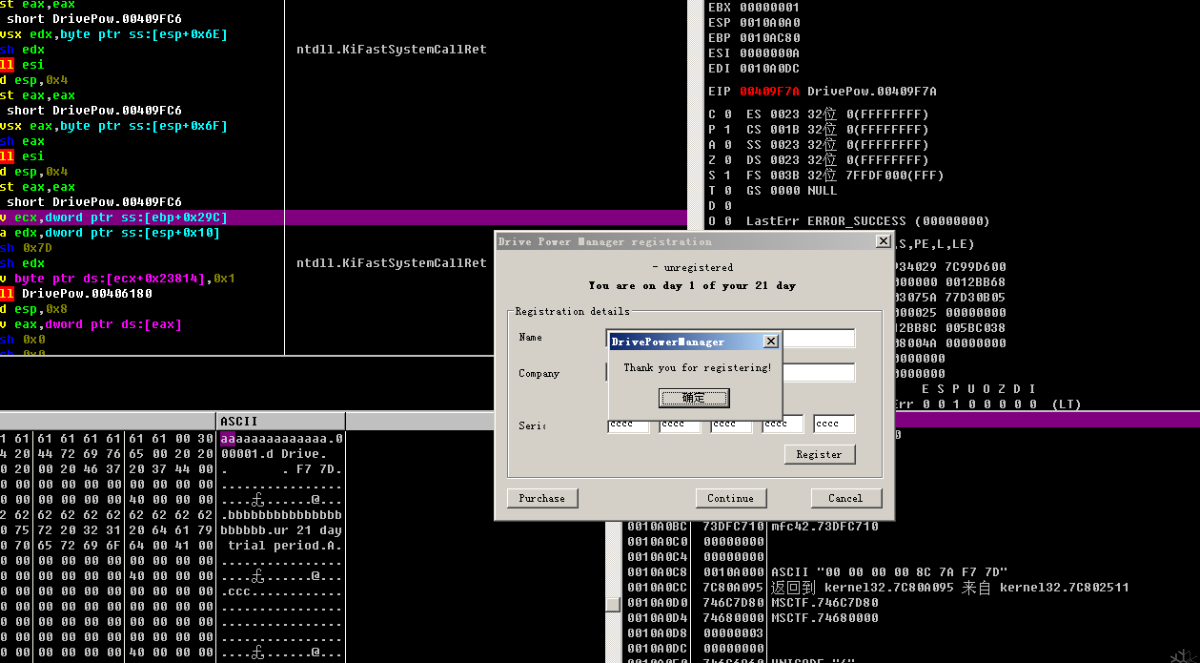Focus the Company input field

pyautogui.click(x=730, y=373)
